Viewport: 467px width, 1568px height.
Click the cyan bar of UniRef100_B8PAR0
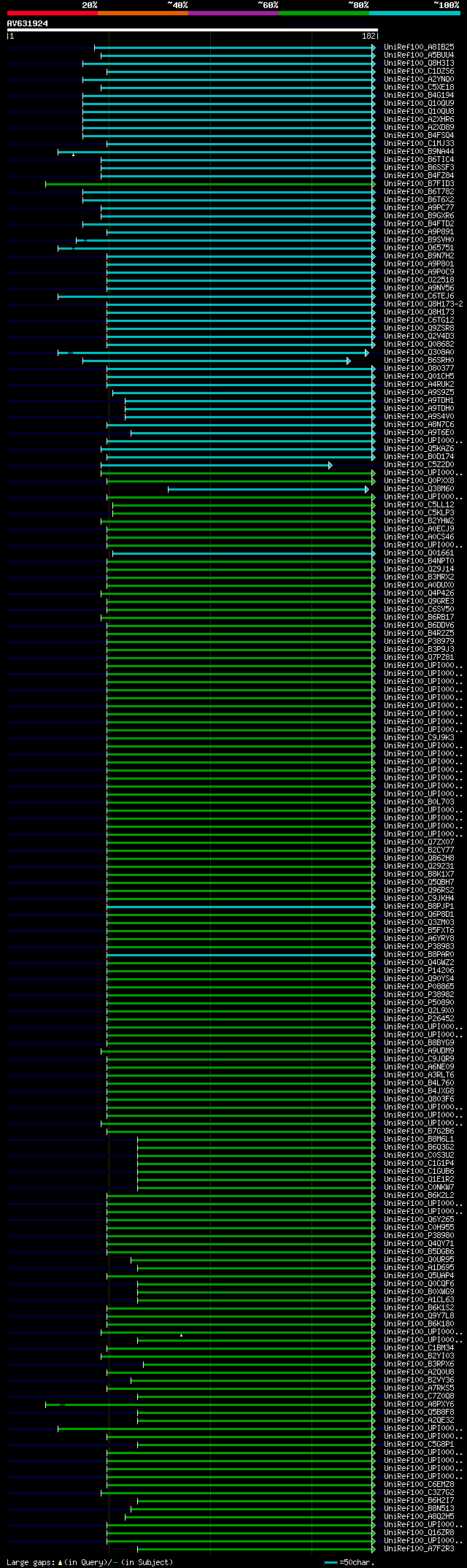coord(241,955)
